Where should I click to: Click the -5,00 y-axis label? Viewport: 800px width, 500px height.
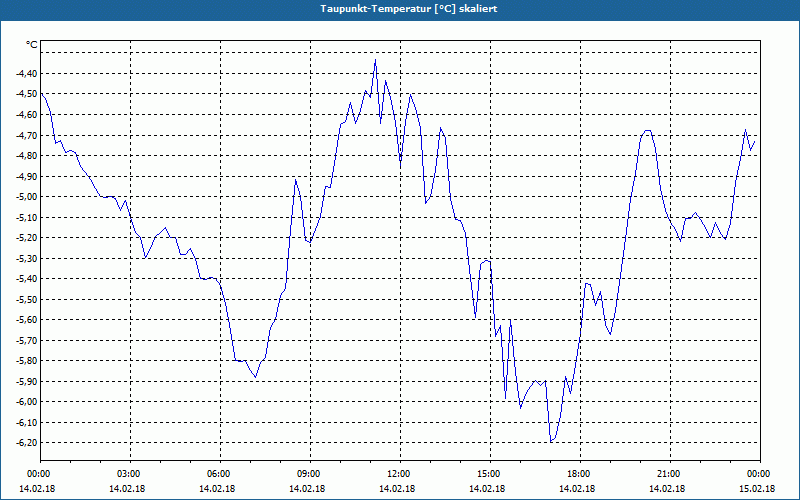pos(27,197)
